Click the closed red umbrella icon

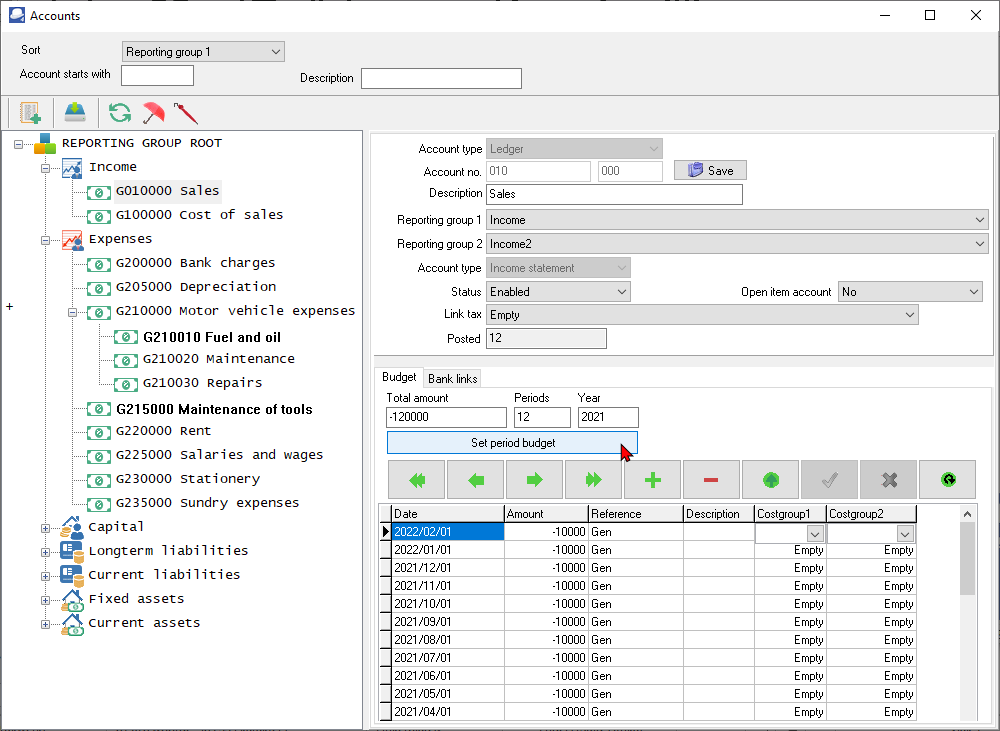185,112
